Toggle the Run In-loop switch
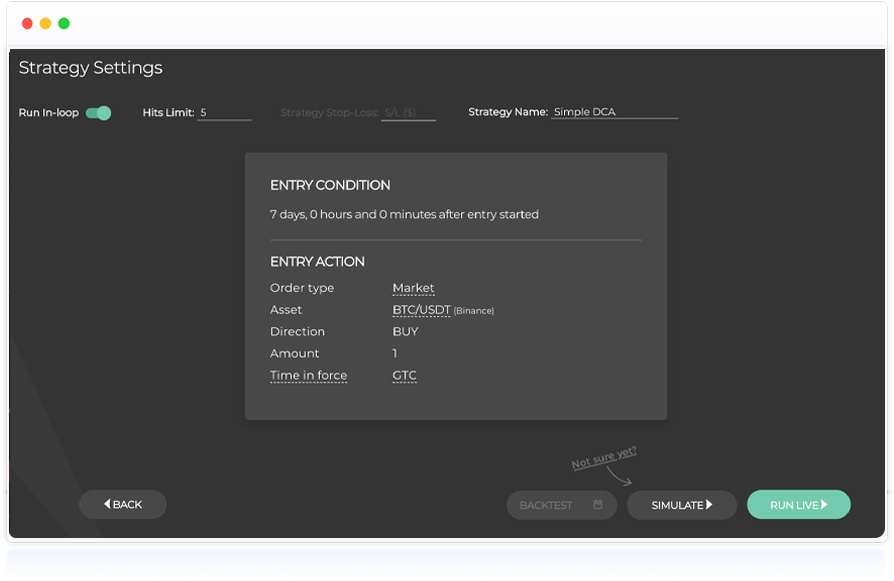 [x=96, y=112]
